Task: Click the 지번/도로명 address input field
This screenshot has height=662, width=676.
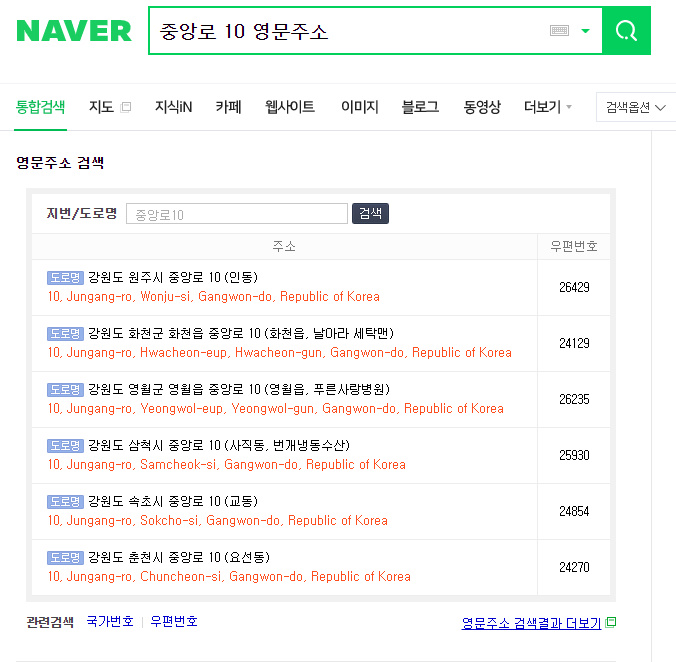Action: point(237,214)
